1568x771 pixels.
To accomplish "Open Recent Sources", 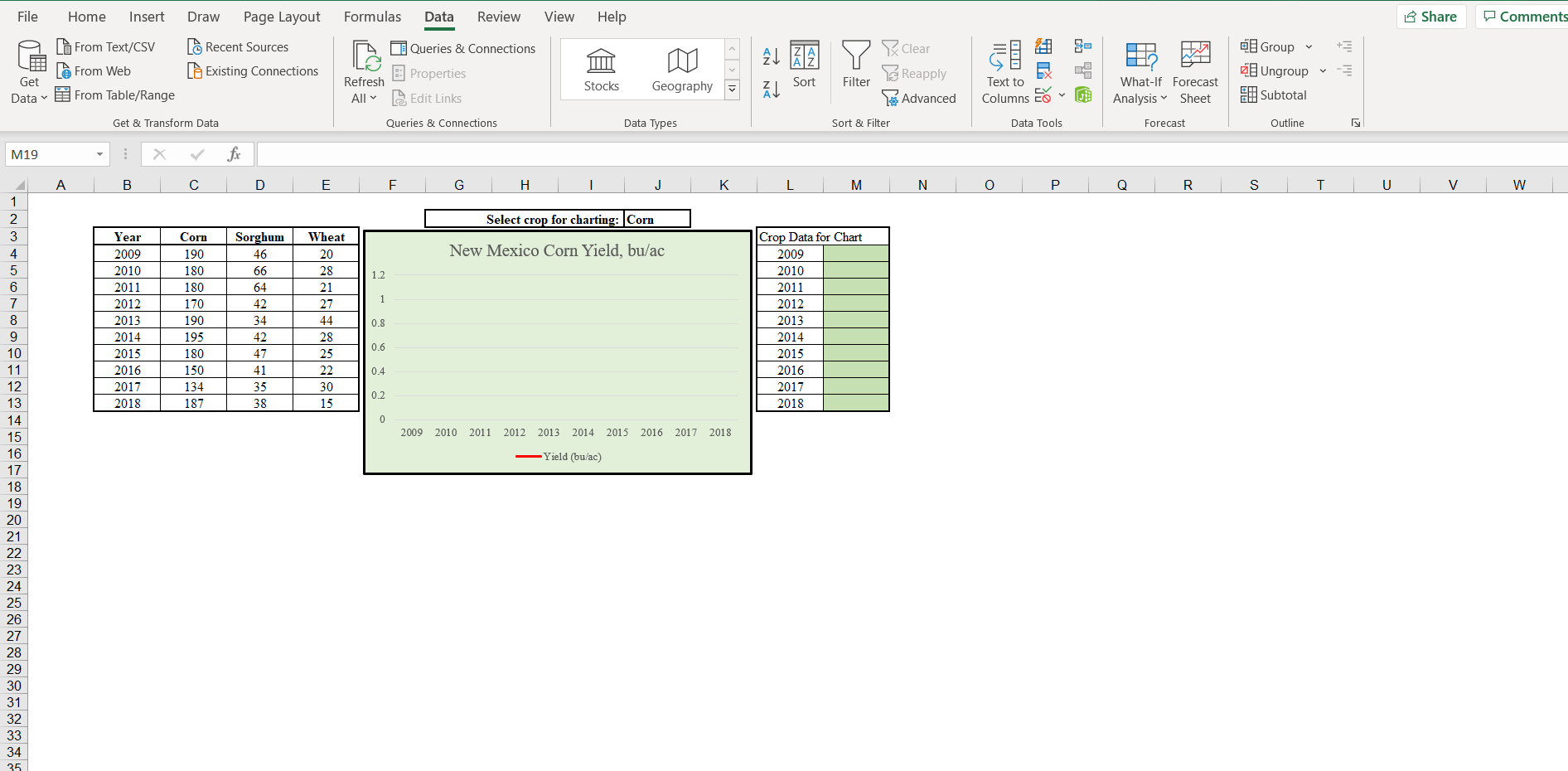I will [x=238, y=47].
